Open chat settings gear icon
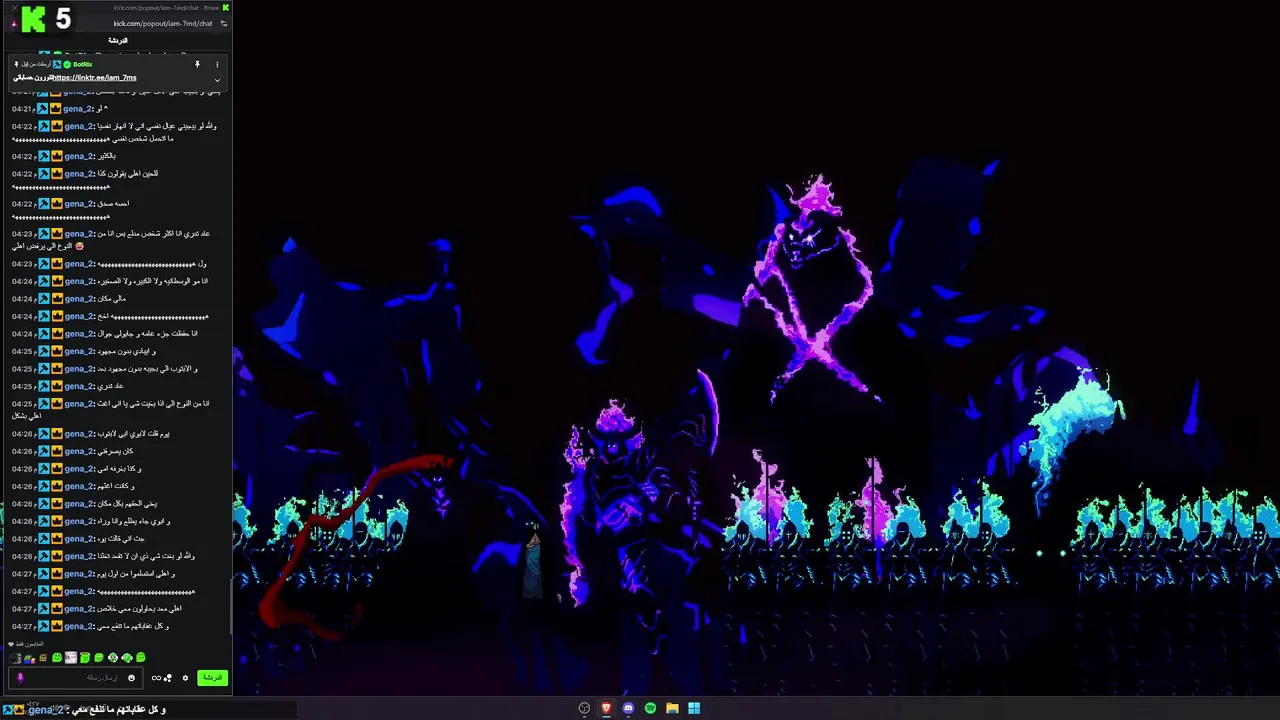1280x720 pixels. 185,678
